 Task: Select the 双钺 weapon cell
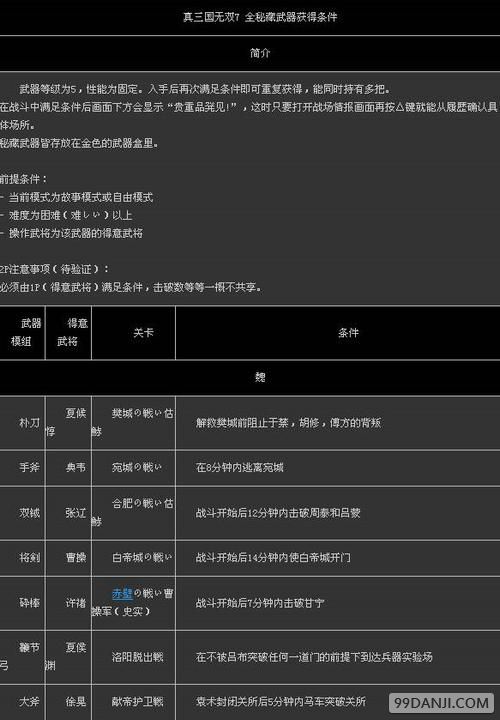coord(22,513)
